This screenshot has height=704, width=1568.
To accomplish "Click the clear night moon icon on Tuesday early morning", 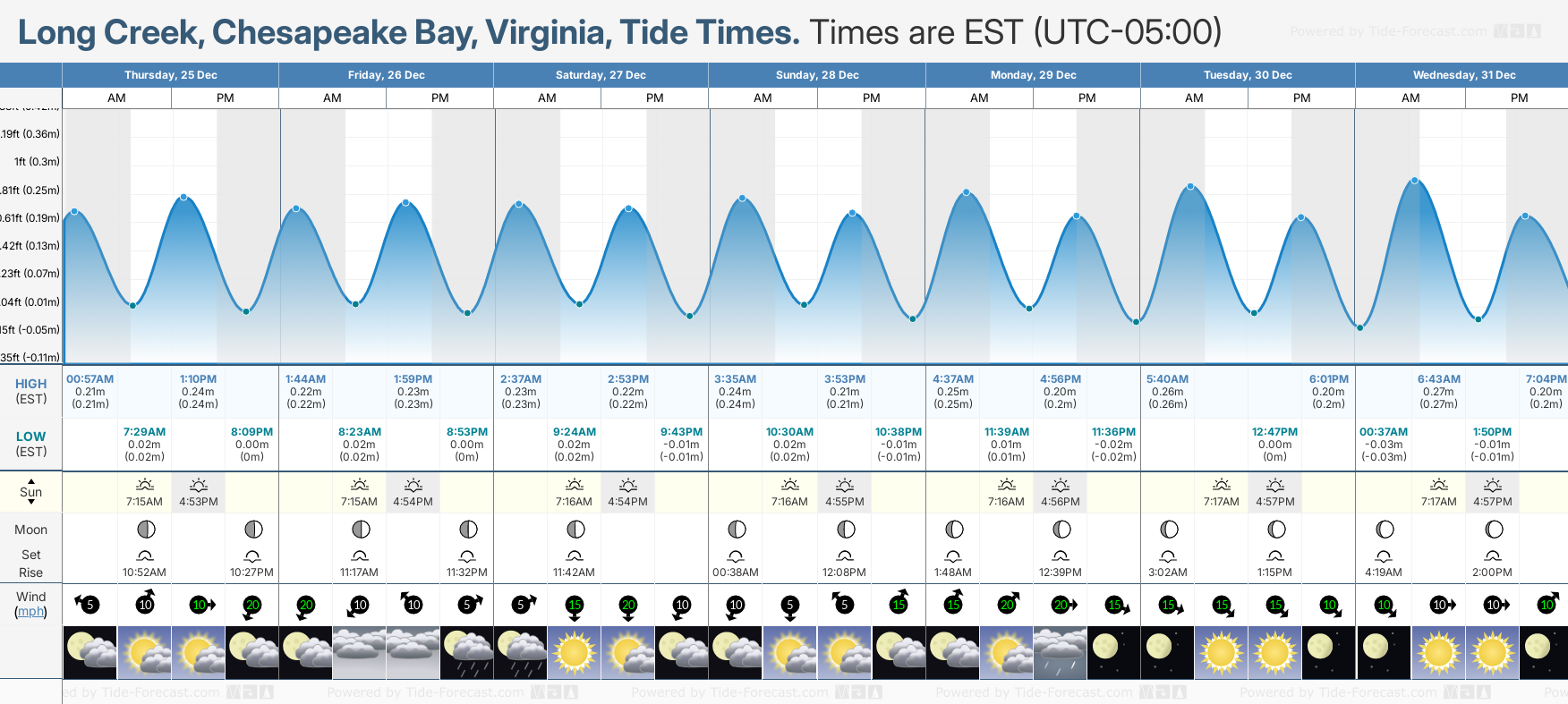I will coord(1167,653).
